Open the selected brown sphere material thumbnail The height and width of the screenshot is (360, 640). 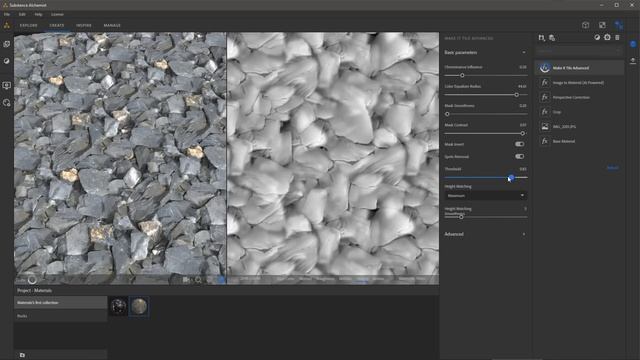pos(139,307)
